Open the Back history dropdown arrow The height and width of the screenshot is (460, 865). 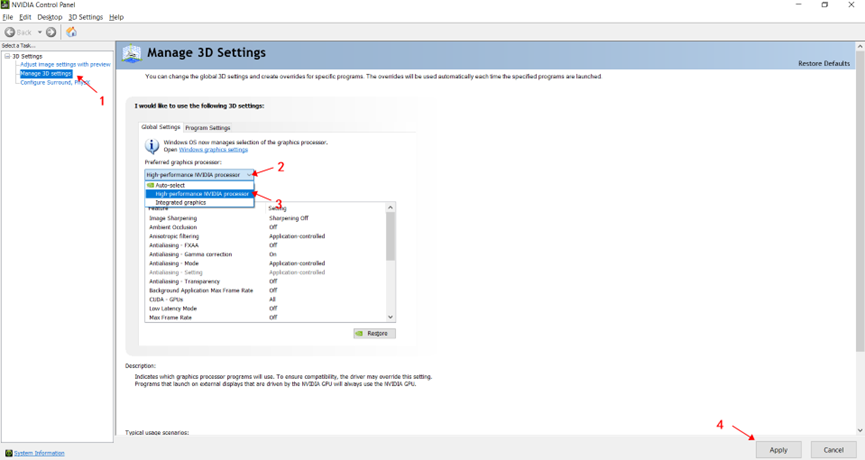click(40, 32)
